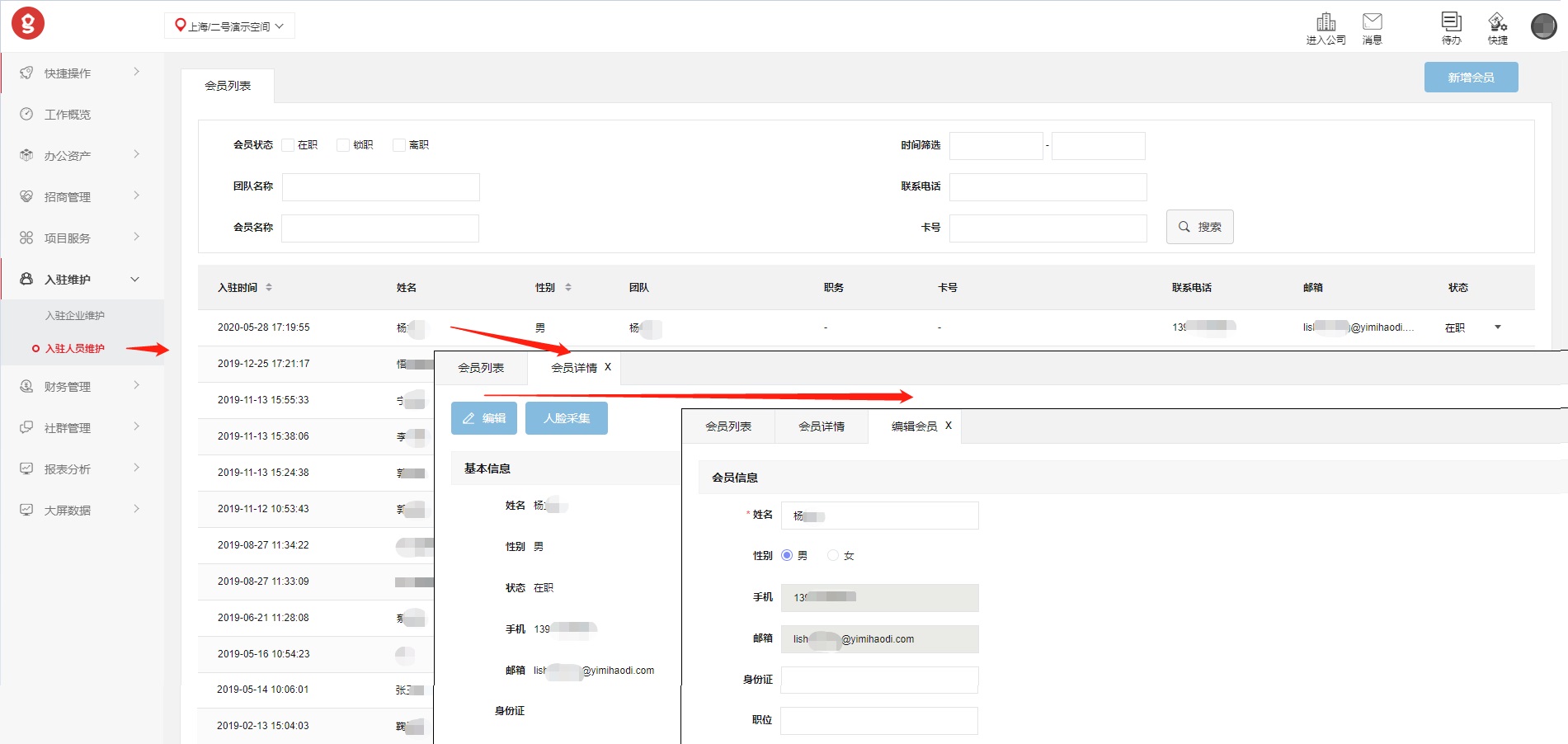This screenshot has height=744, width=1568.
Task: Check the 离职 member status checkbox
Action: [x=399, y=145]
